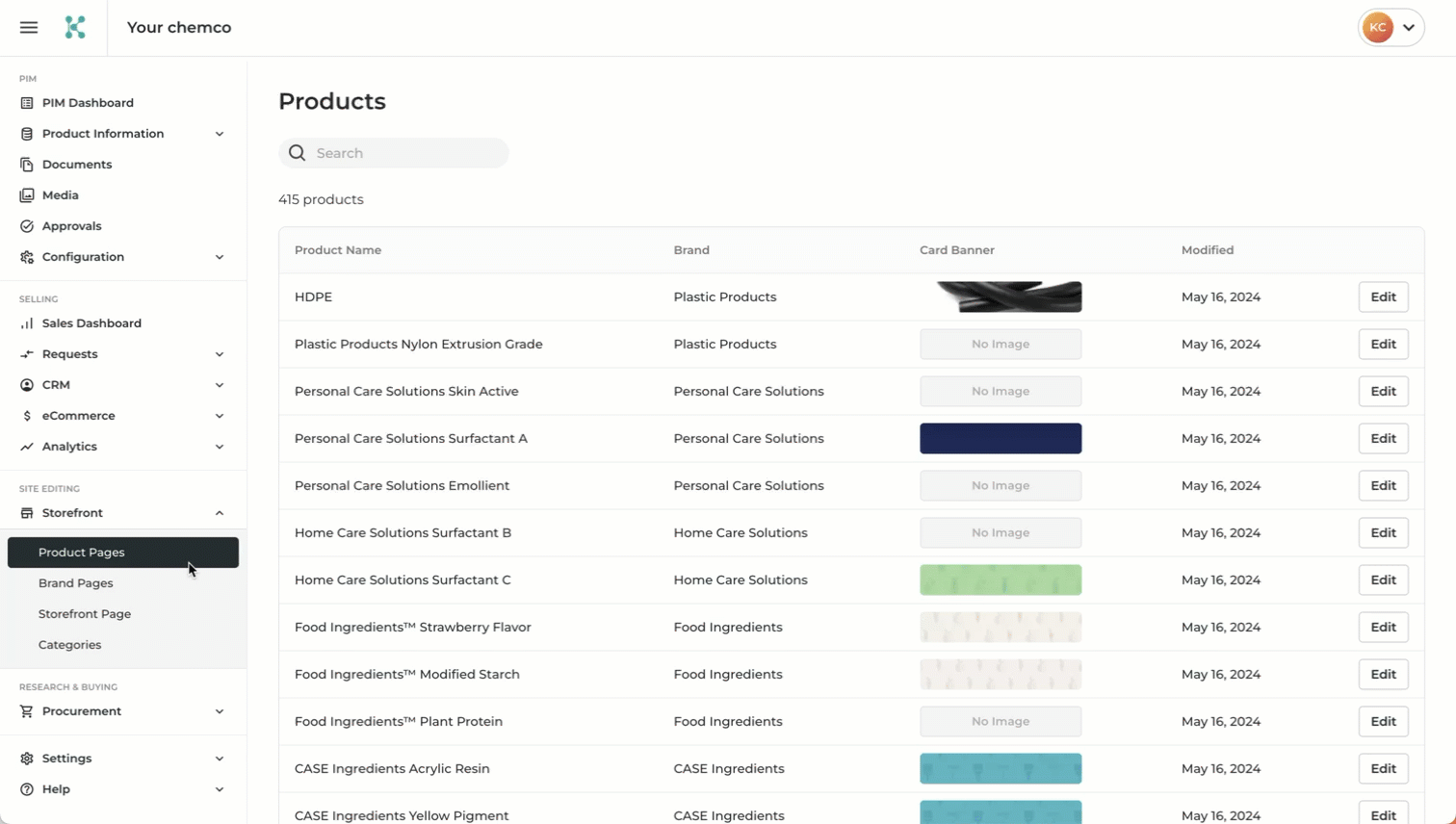
Task: Click the Knowde logo icon
Action: coord(75,28)
